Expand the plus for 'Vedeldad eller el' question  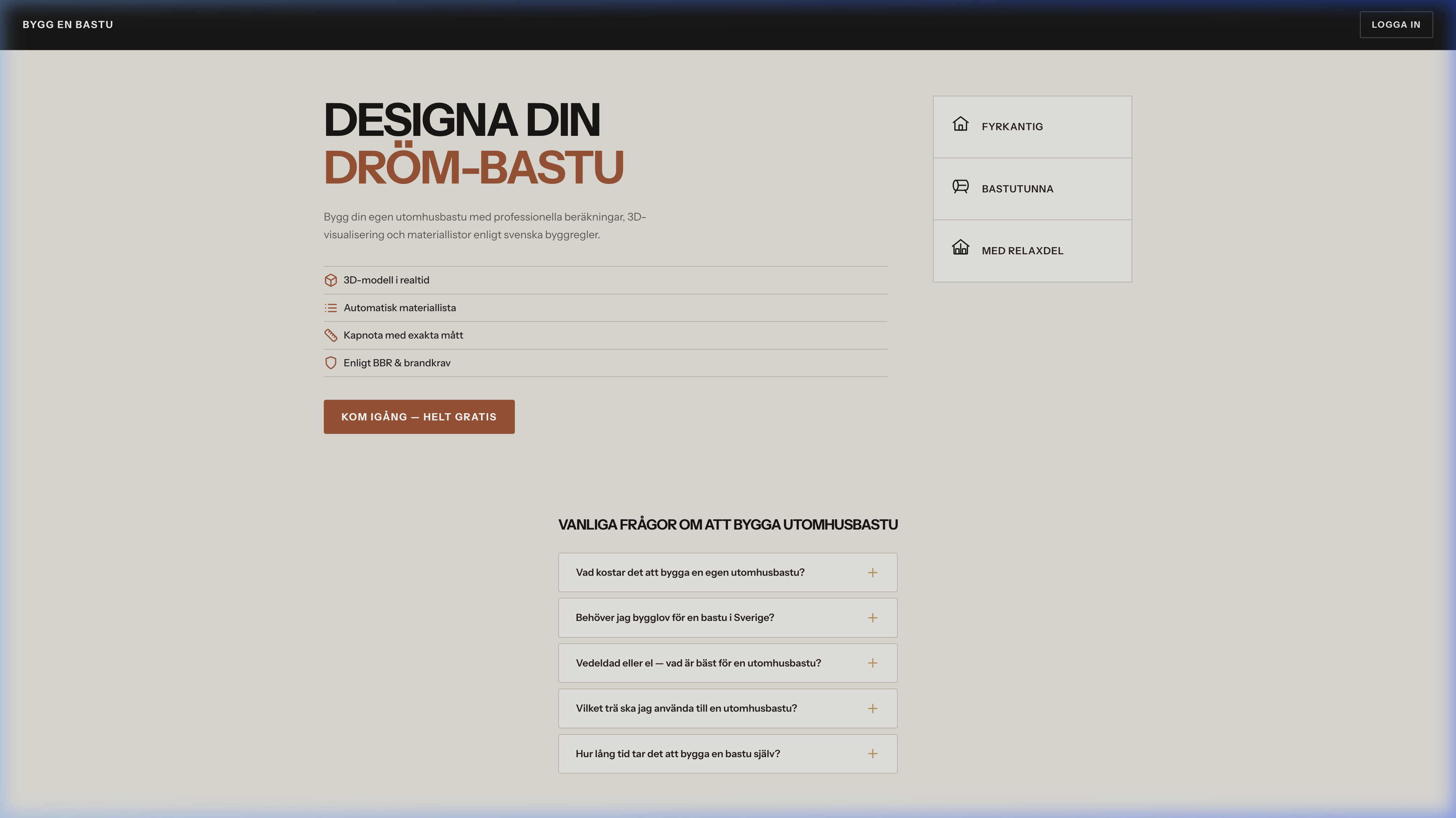(873, 663)
